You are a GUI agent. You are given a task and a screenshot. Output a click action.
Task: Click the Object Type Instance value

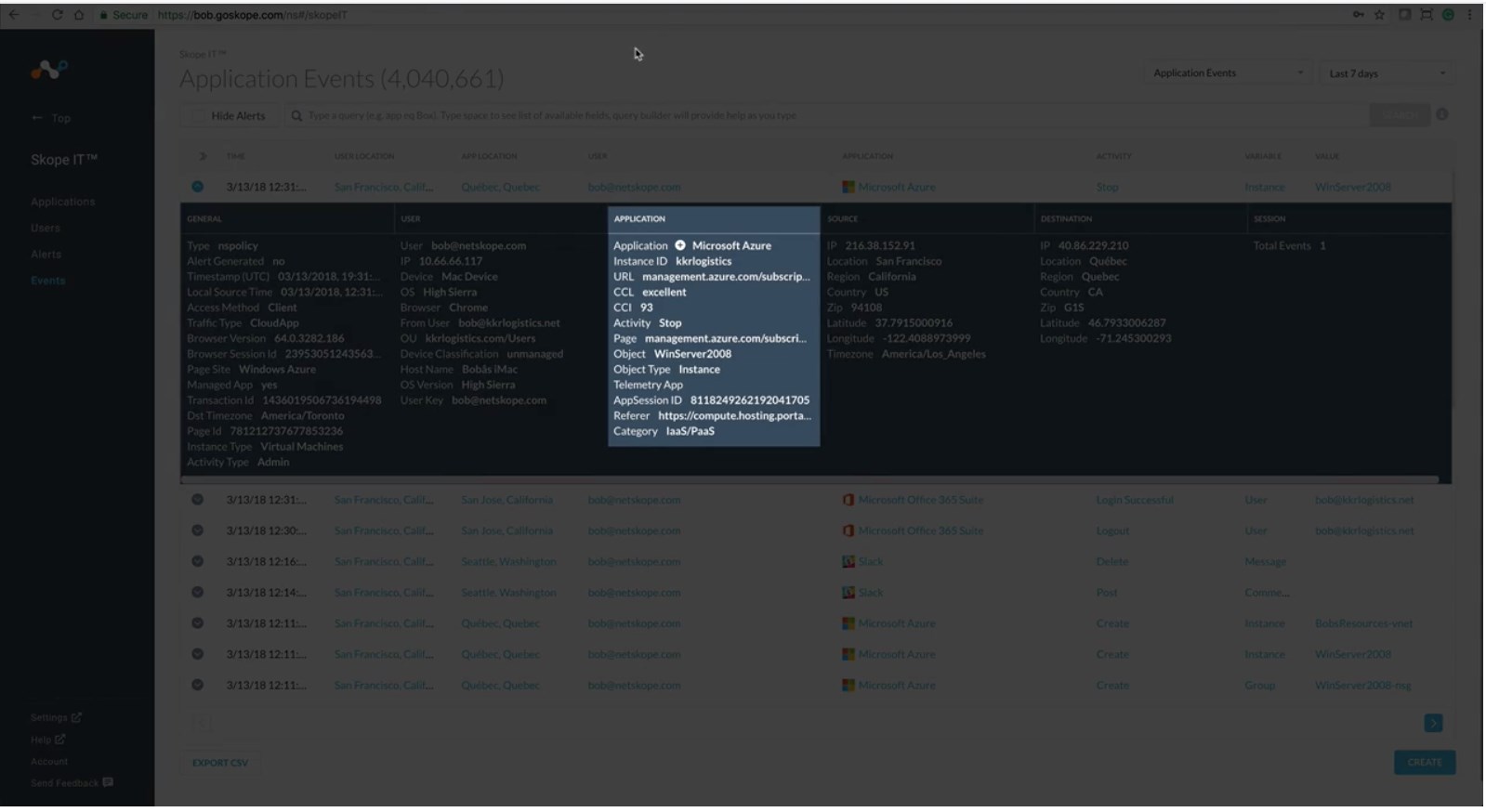tap(699, 369)
